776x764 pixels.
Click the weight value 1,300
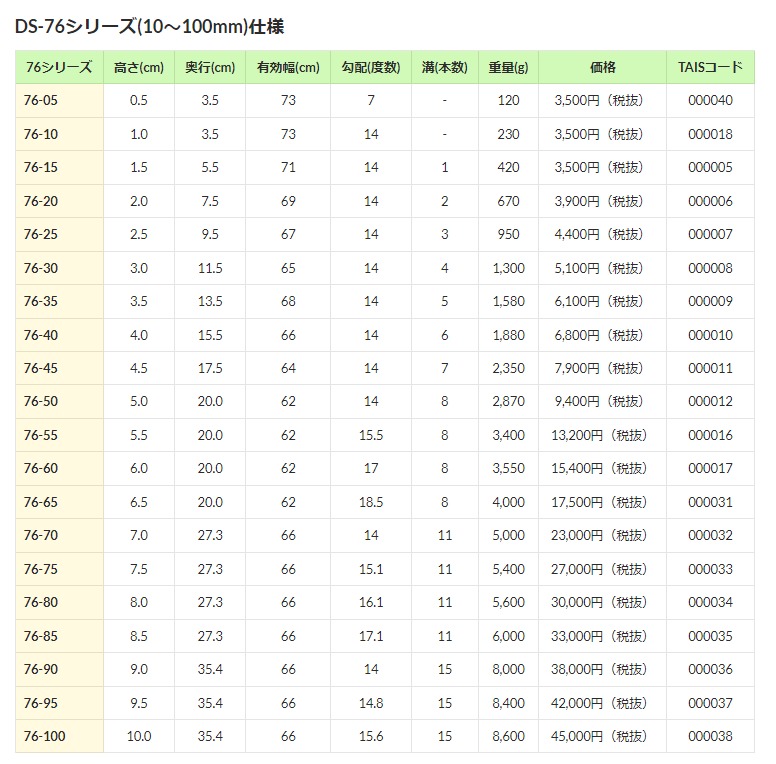click(508, 268)
